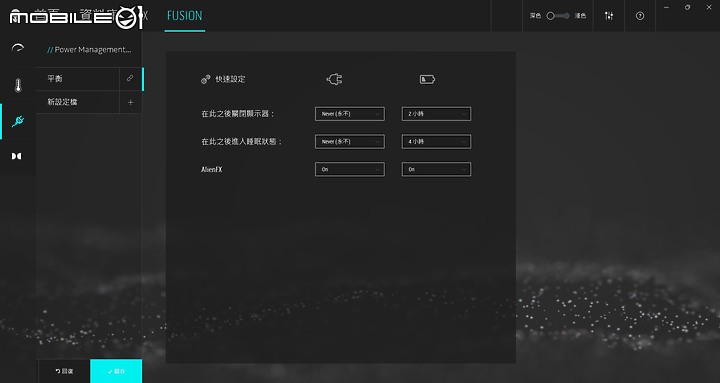Select the power plug sidebar icon
The width and height of the screenshot is (720, 383).
(x=18, y=121)
